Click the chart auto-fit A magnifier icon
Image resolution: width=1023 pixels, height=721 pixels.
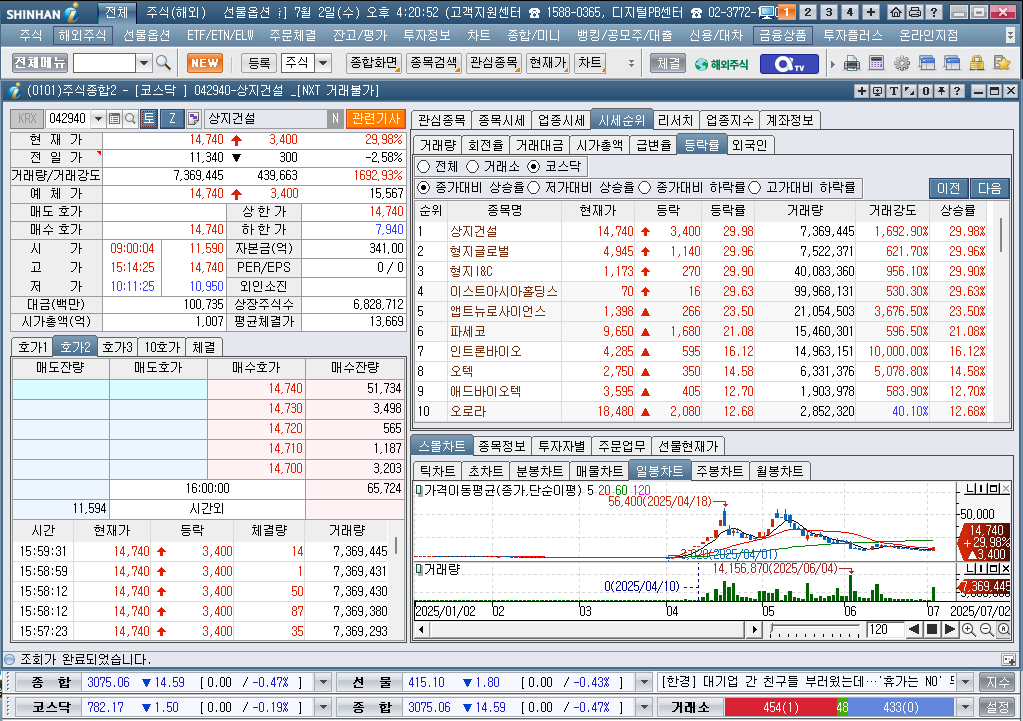1003,630
